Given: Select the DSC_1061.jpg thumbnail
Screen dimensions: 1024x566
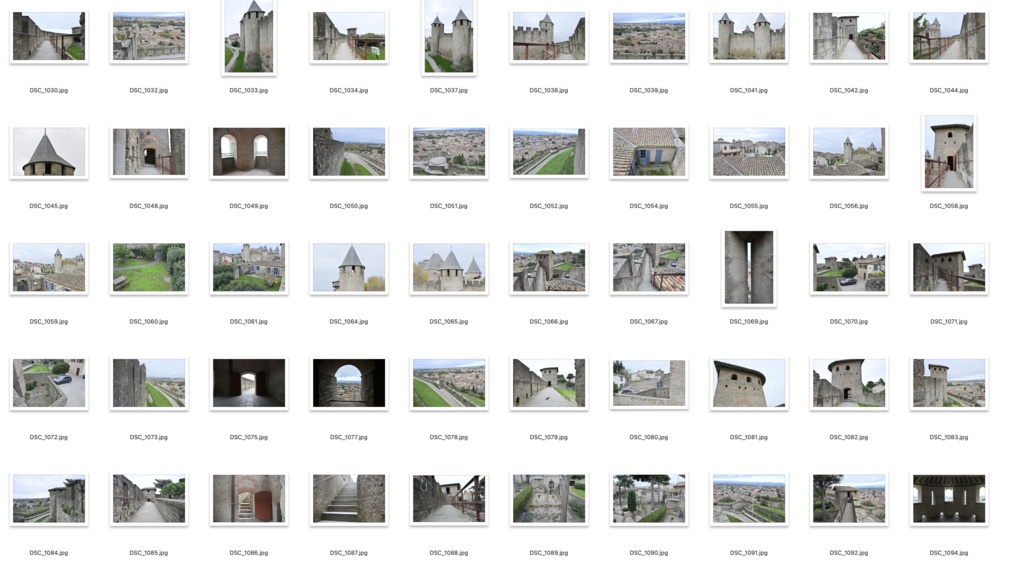Looking at the screenshot, I should click(249, 268).
